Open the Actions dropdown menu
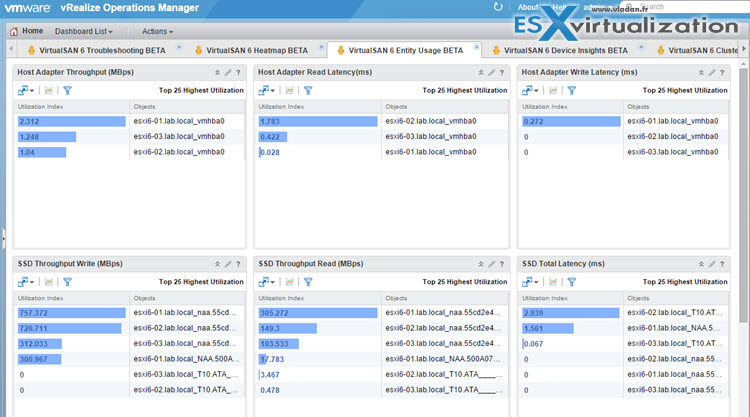Image resolution: width=750 pixels, height=417 pixels. coord(157,32)
